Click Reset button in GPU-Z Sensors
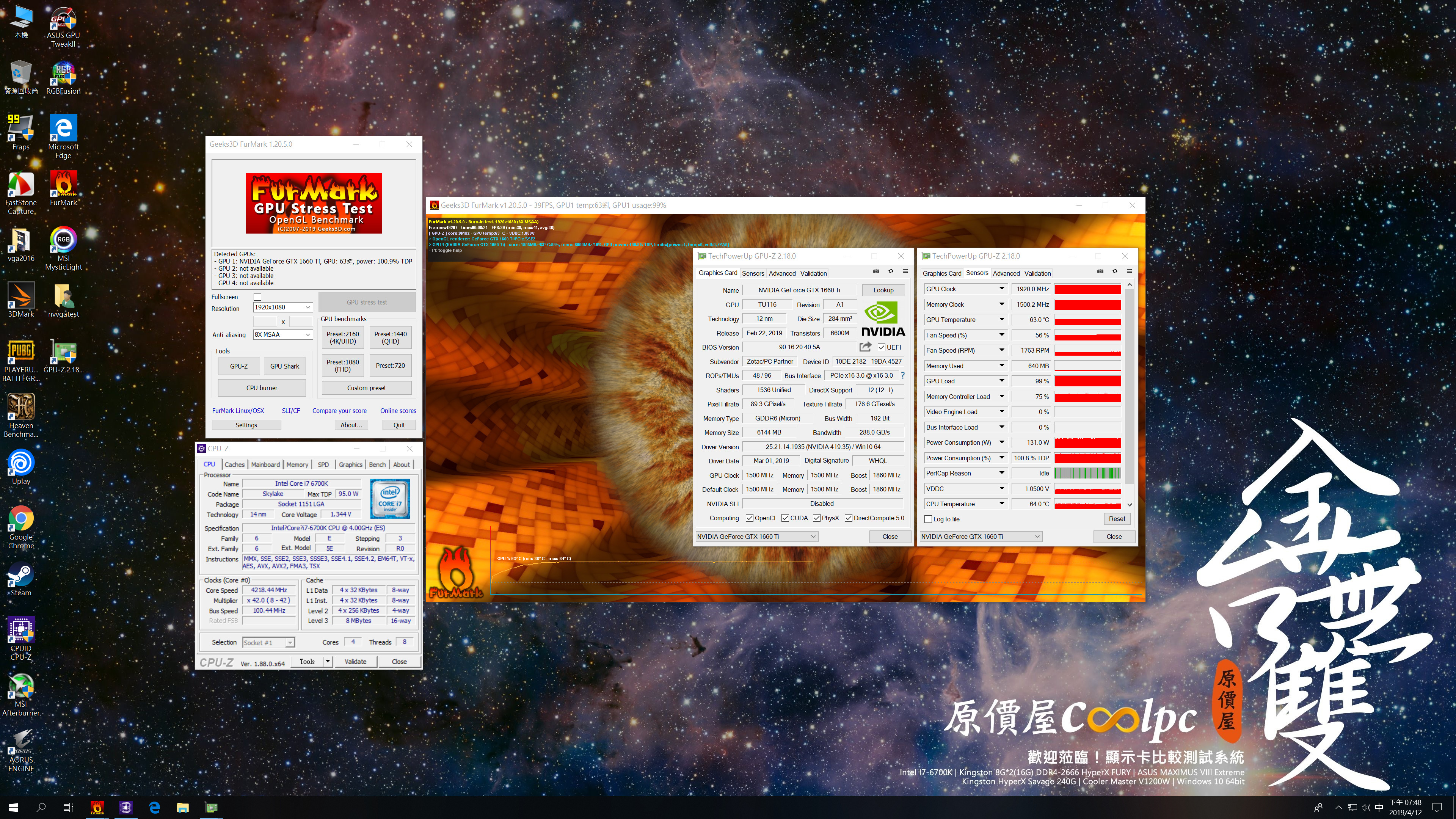The width and height of the screenshot is (1456, 819). [1116, 519]
